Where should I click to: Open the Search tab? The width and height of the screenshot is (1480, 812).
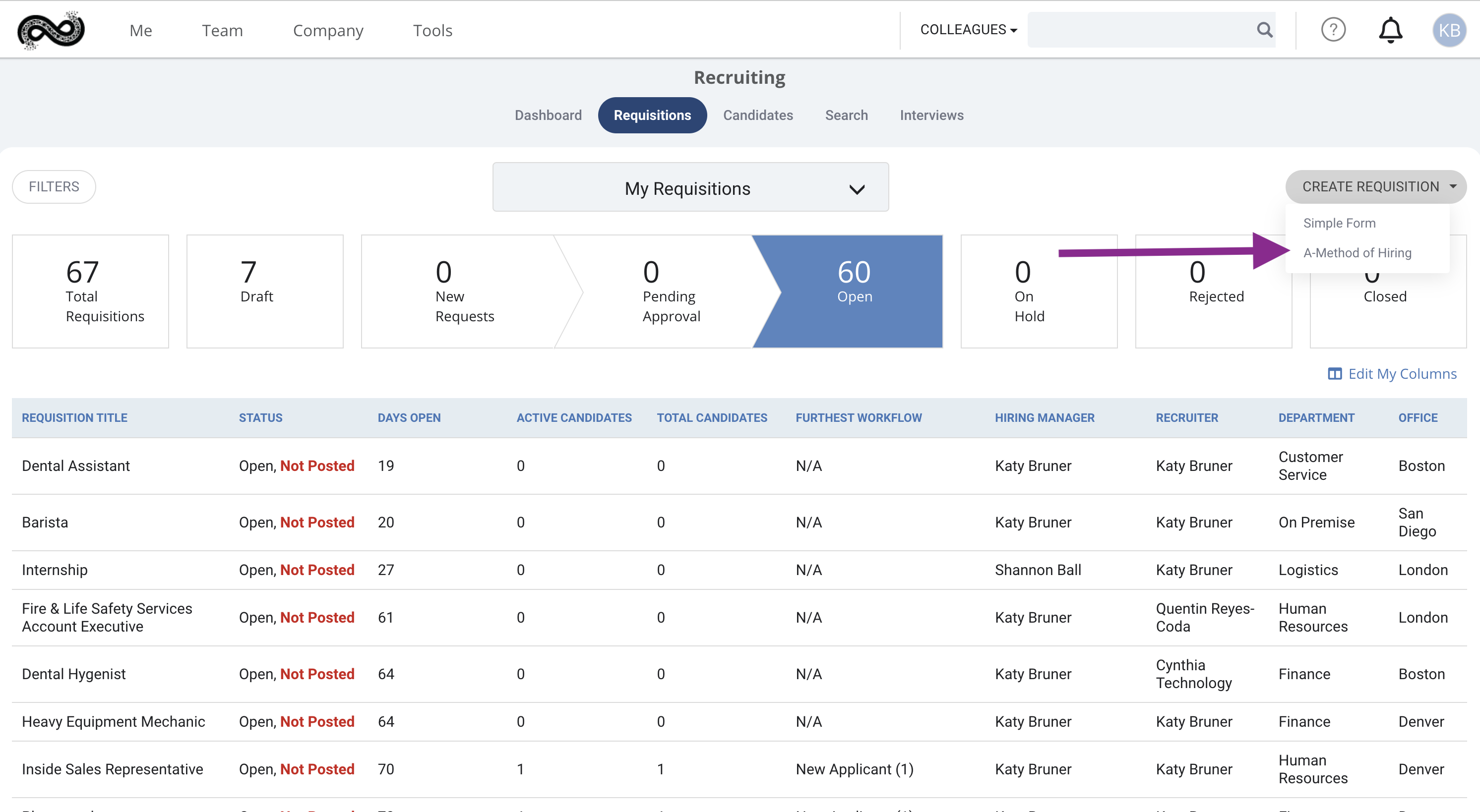pyautogui.click(x=846, y=116)
